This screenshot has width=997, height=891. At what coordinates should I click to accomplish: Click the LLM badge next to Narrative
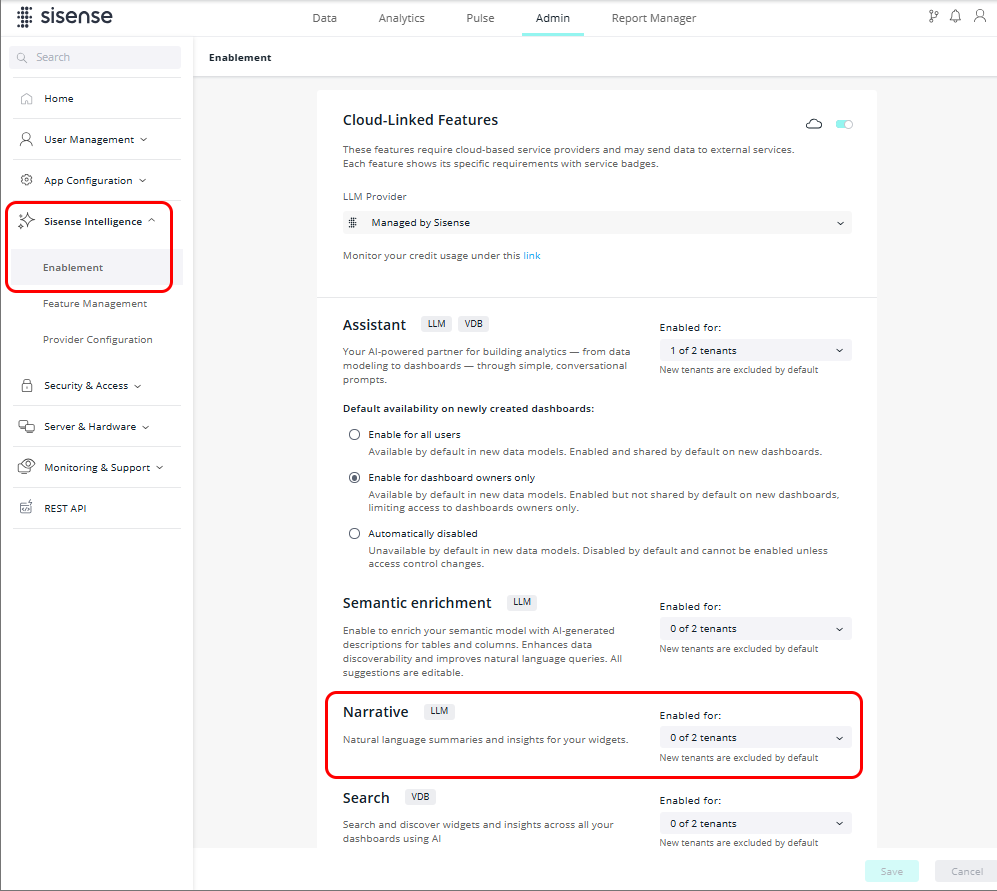coord(439,711)
